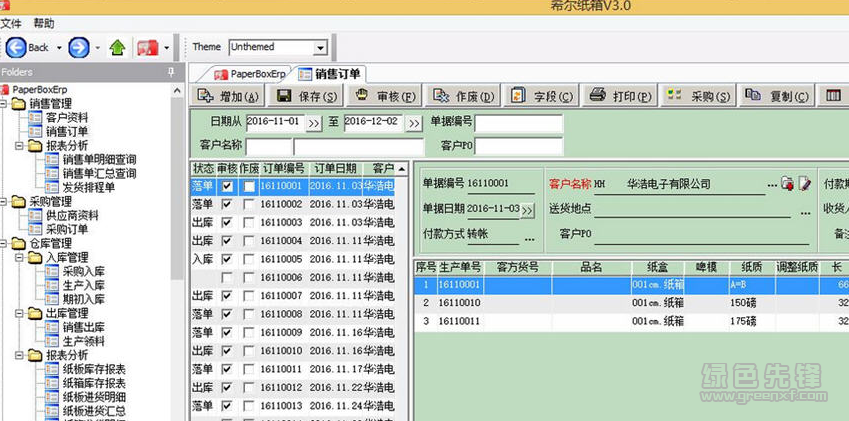The width and height of the screenshot is (849, 421).
Task: Collapse the 采购管理 tree node
Action: click(4, 201)
